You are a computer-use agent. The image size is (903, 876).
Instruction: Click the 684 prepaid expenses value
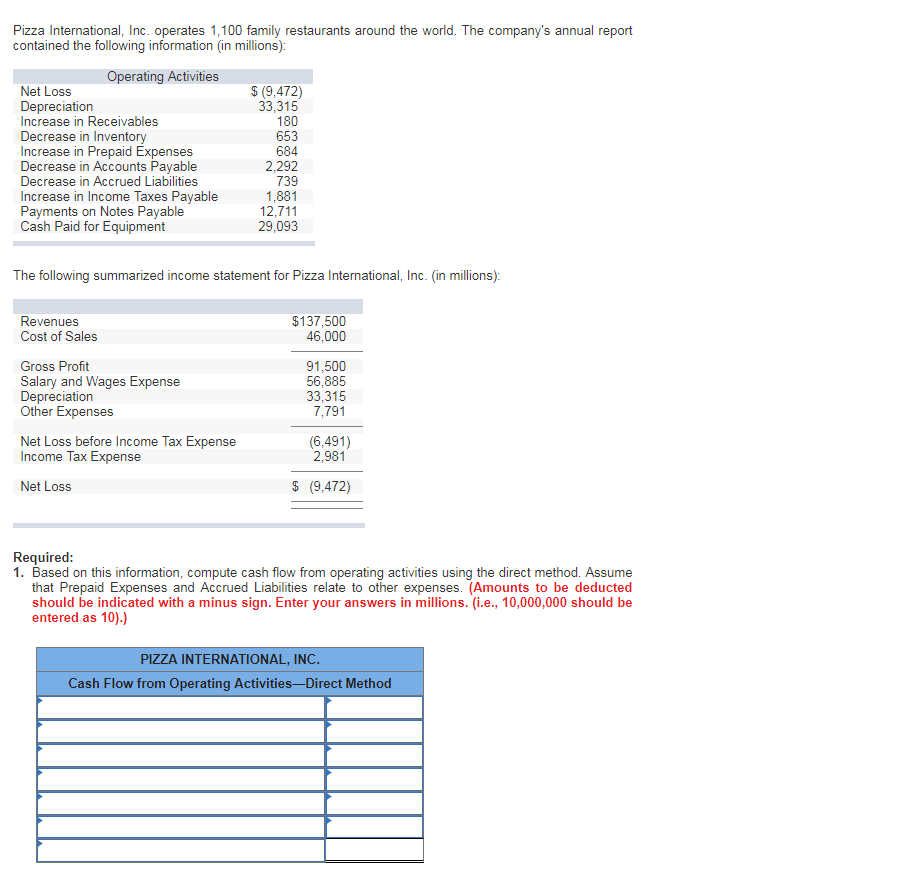point(287,151)
